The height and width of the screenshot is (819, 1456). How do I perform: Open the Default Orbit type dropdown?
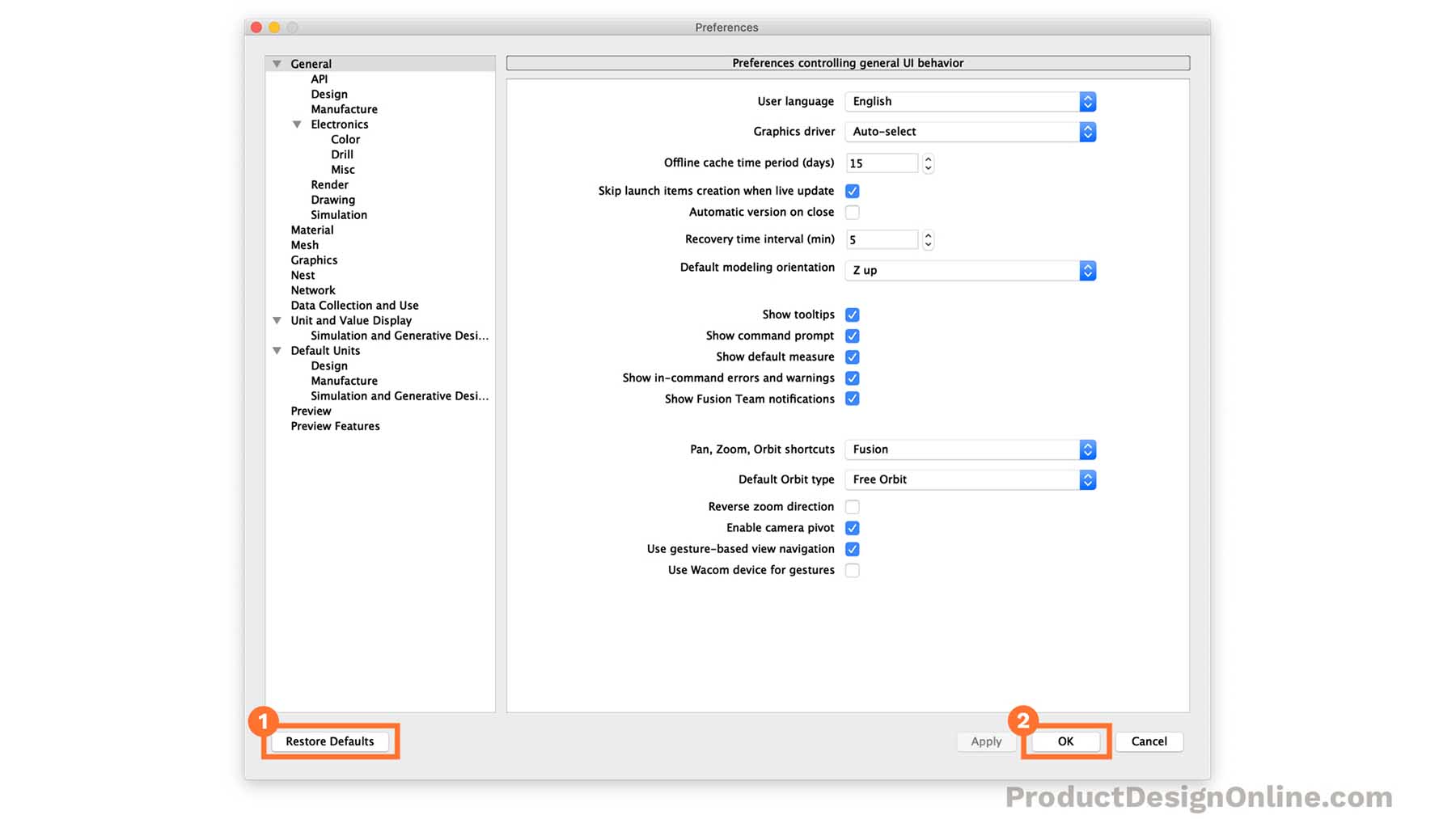970,479
